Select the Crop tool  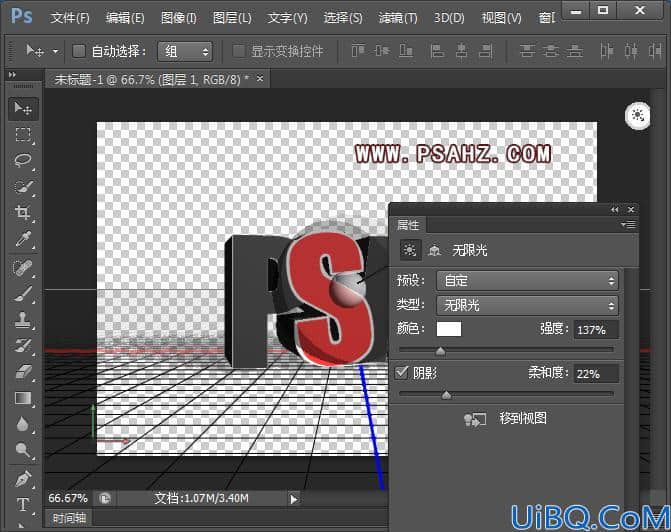(23, 213)
